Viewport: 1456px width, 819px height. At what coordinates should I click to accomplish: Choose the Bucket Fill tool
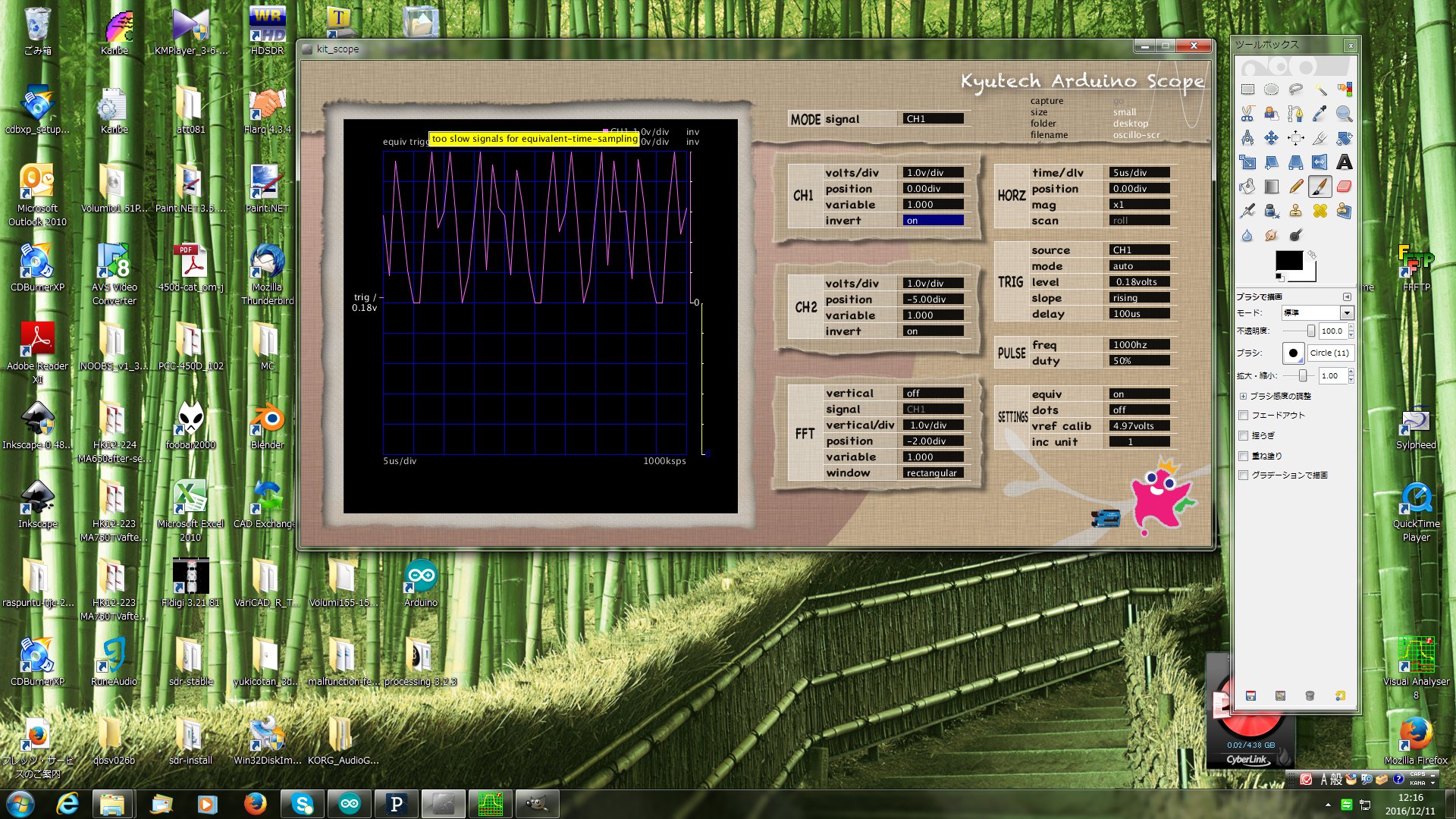coord(1247,187)
